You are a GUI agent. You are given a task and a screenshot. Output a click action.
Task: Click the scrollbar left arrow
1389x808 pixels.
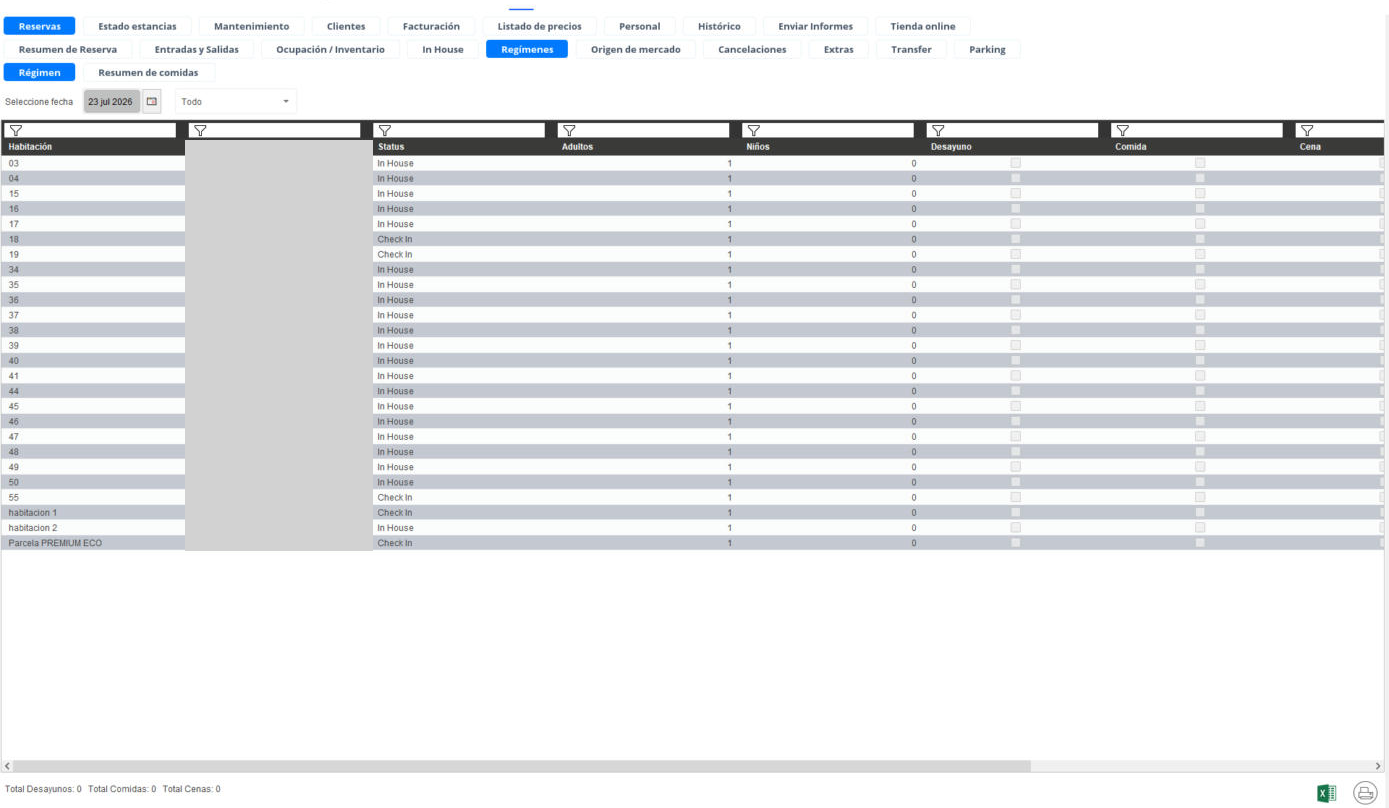tap(8, 766)
